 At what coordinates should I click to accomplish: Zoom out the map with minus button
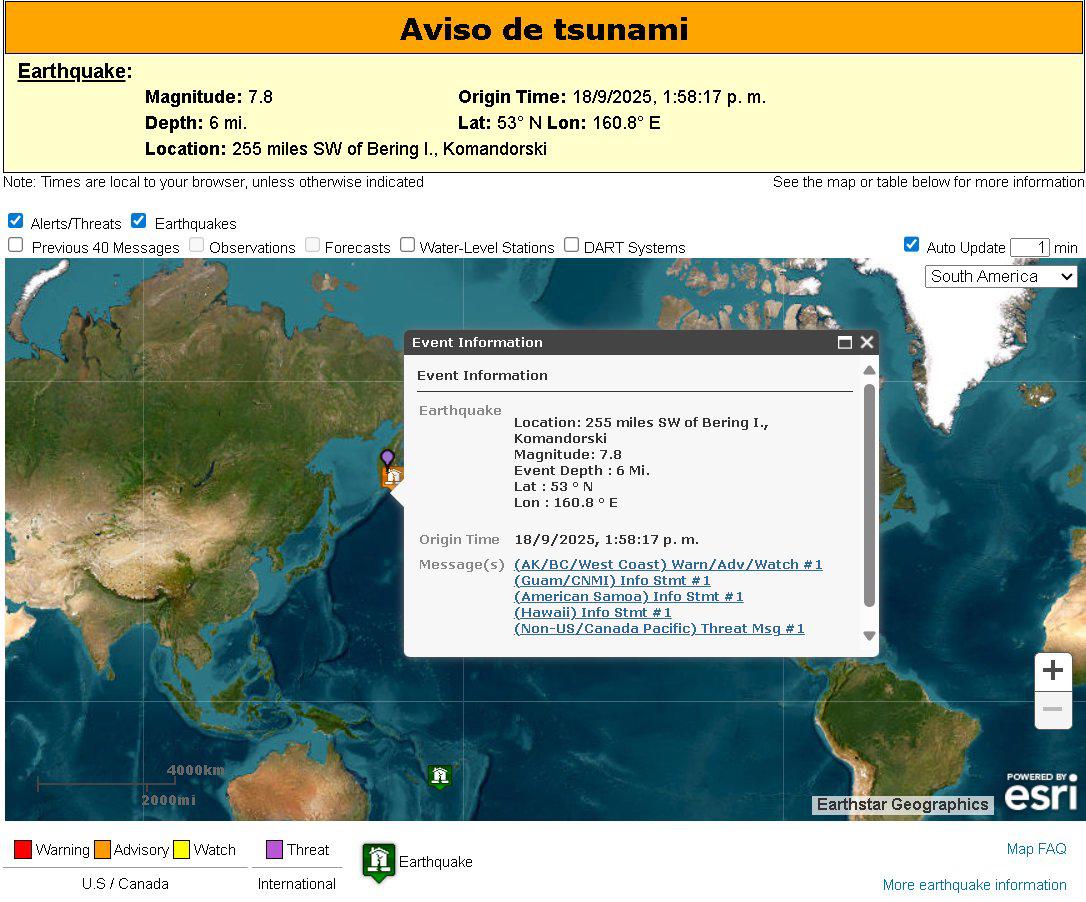(x=1052, y=710)
